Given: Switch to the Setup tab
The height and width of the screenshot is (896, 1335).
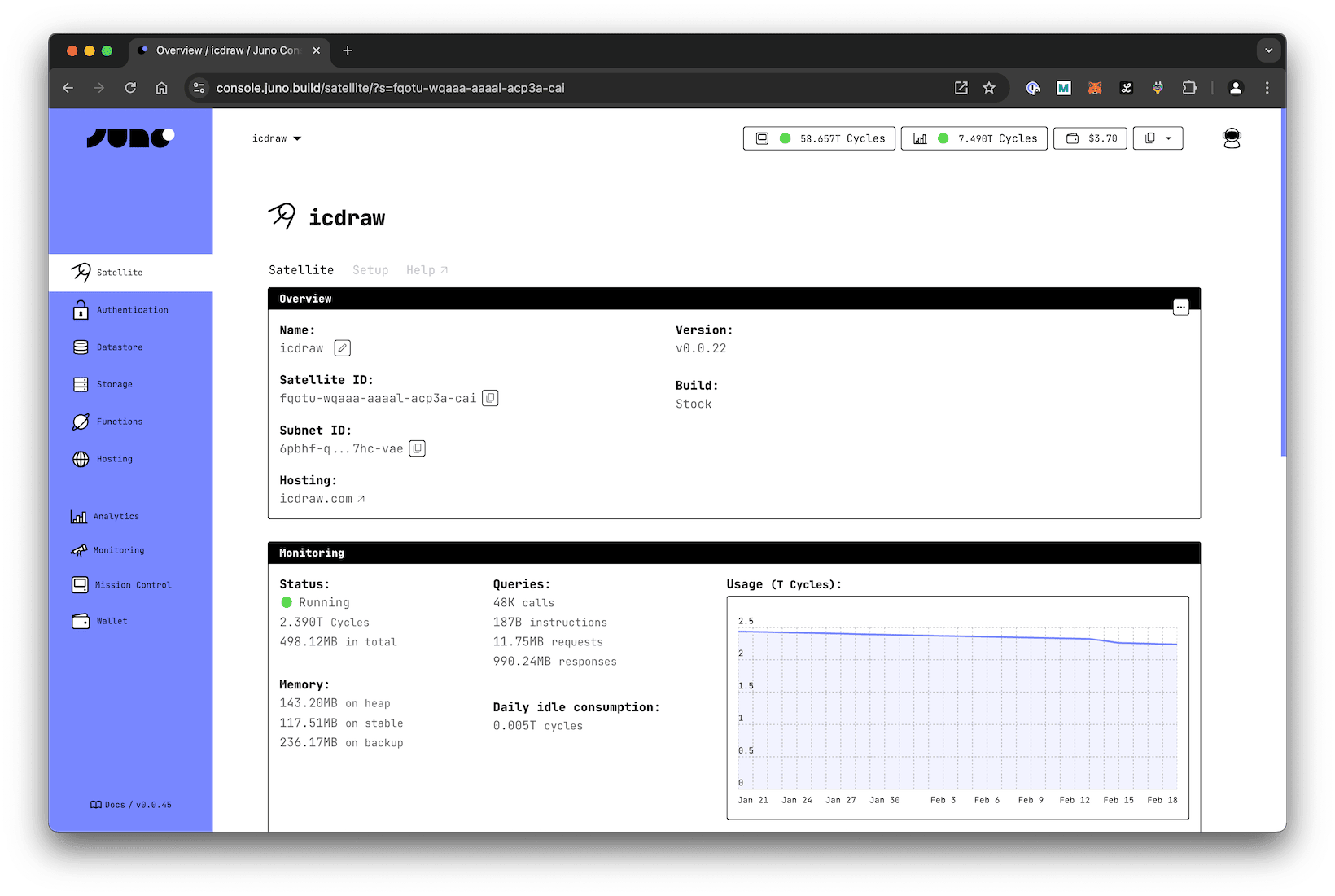Looking at the screenshot, I should pyautogui.click(x=370, y=269).
